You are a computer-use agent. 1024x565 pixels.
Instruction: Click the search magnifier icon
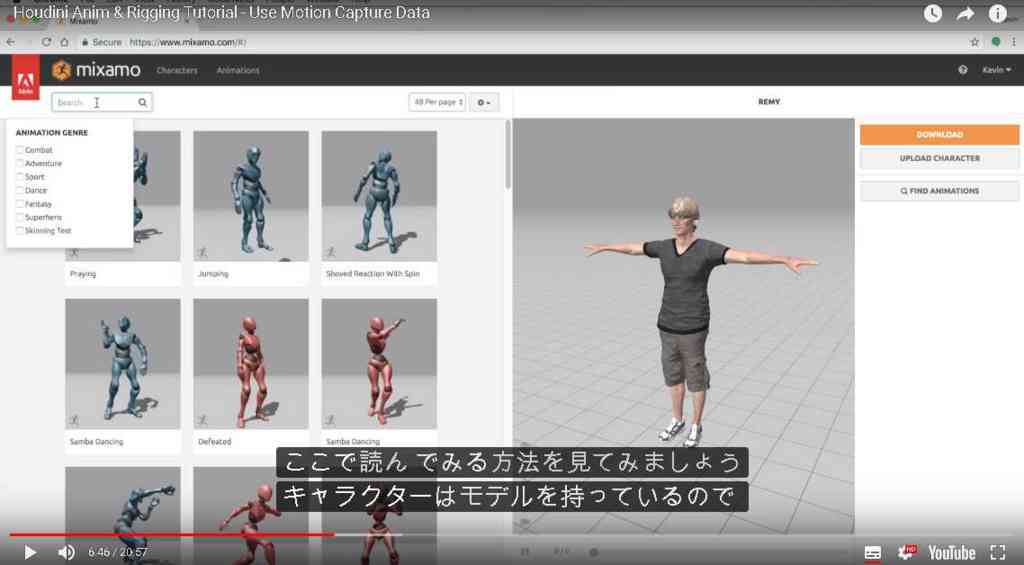click(x=142, y=103)
